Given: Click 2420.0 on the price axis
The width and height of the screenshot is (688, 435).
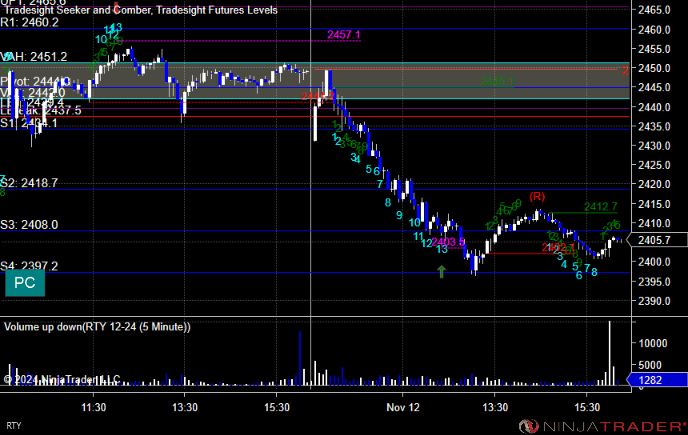Looking at the screenshot, I should tap(654, 184).
